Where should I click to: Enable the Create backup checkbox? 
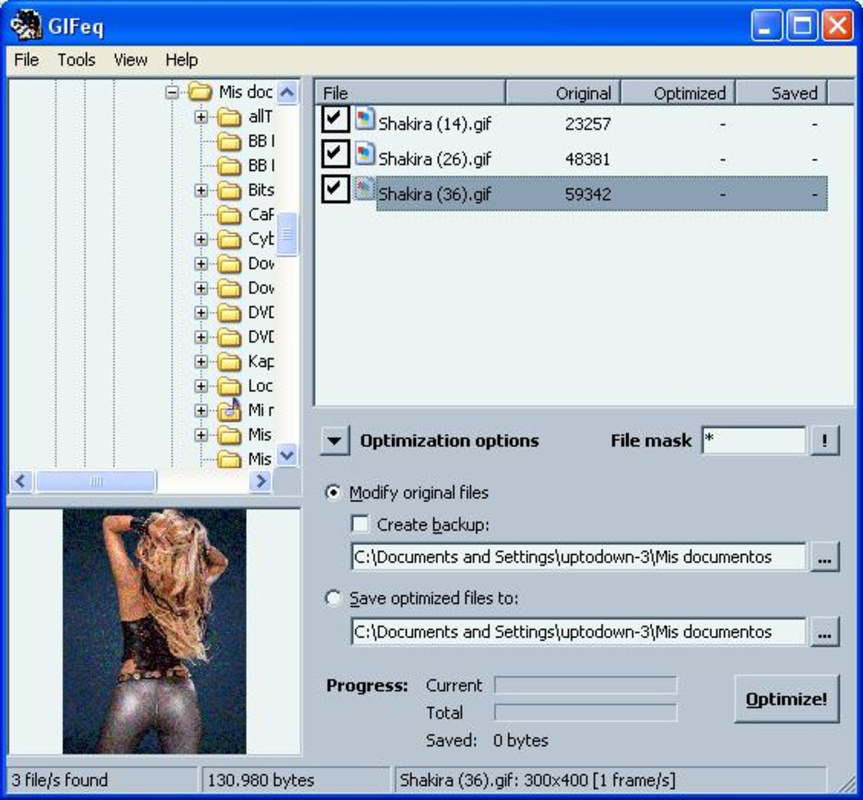[360, 524]
